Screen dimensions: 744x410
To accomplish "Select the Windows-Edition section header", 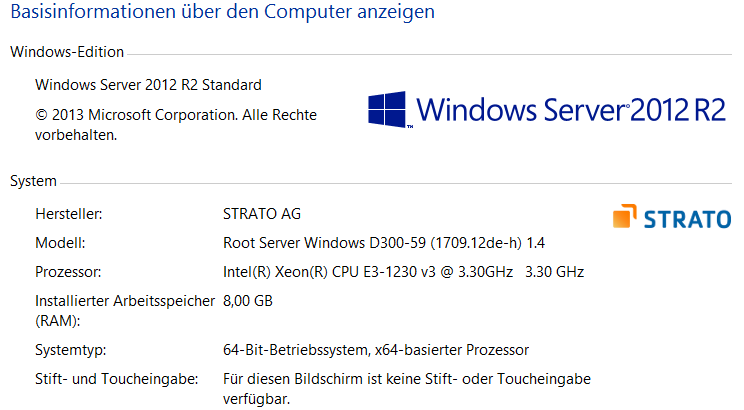I will tap(67, 51).
